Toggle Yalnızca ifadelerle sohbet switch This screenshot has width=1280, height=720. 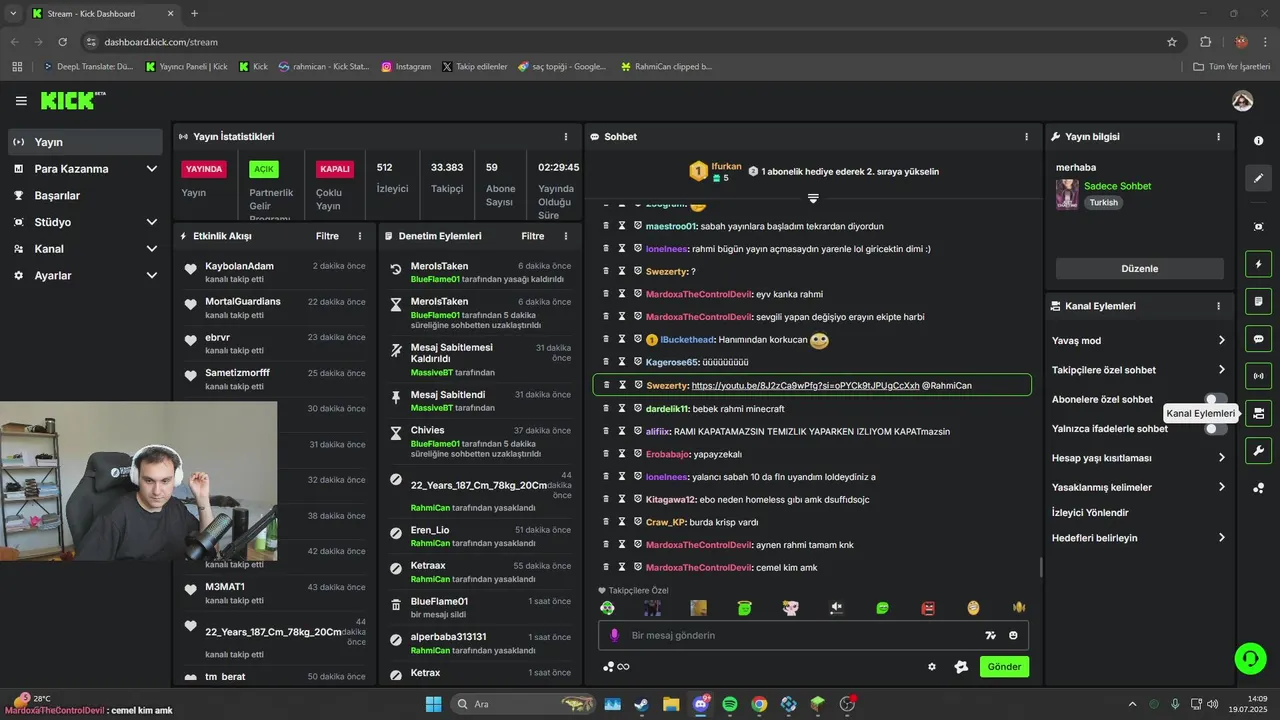tap(1215, 429)
